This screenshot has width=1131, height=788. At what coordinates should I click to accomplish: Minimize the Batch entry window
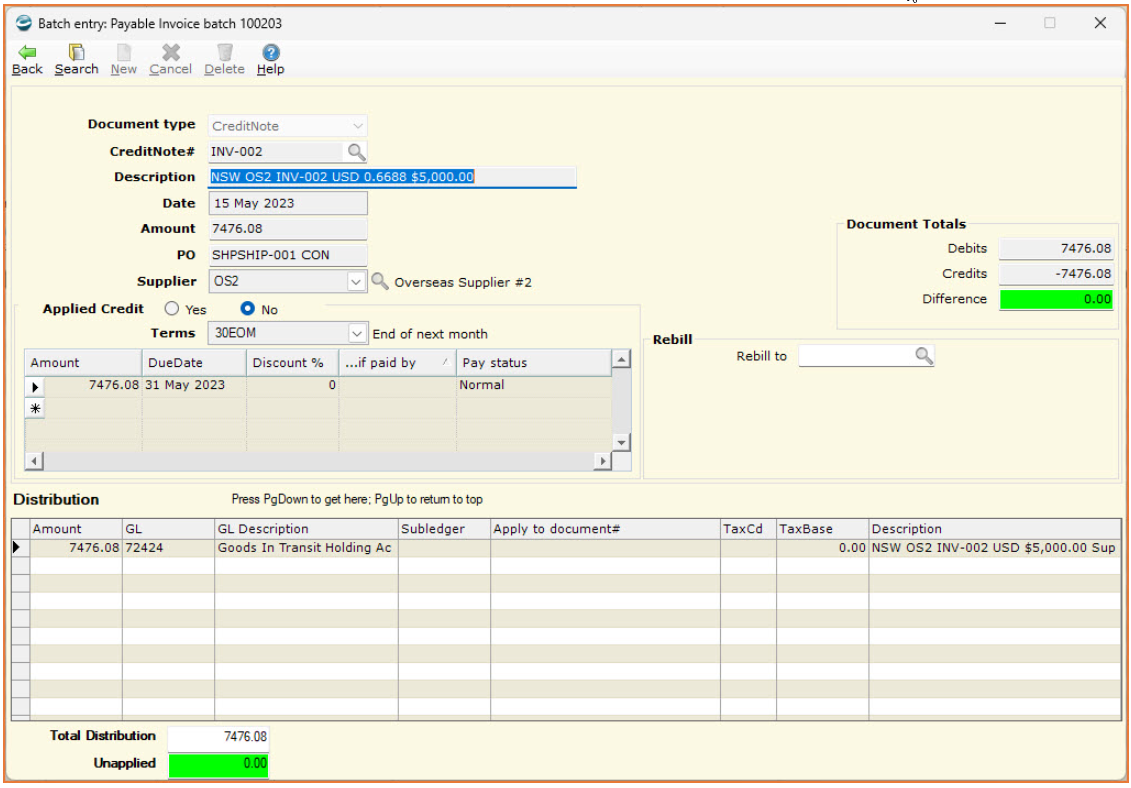pos(1000,23)
